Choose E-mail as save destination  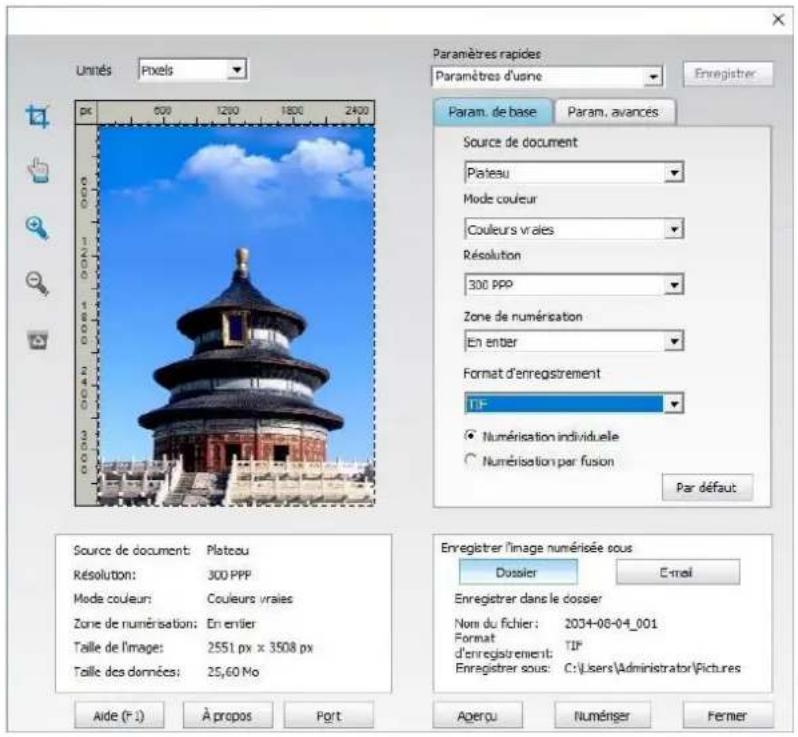677,573
